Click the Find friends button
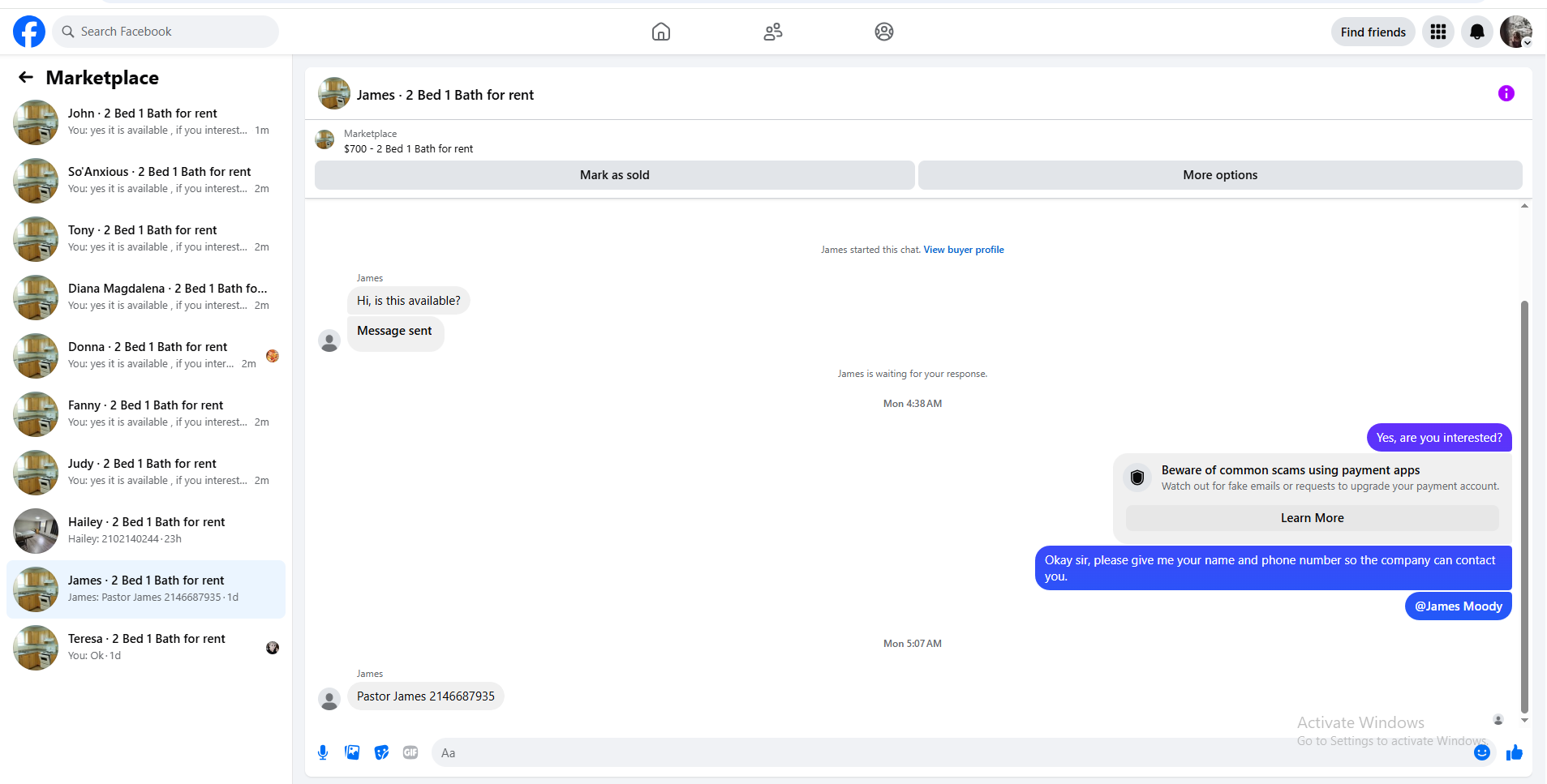 pos(1373,32)
